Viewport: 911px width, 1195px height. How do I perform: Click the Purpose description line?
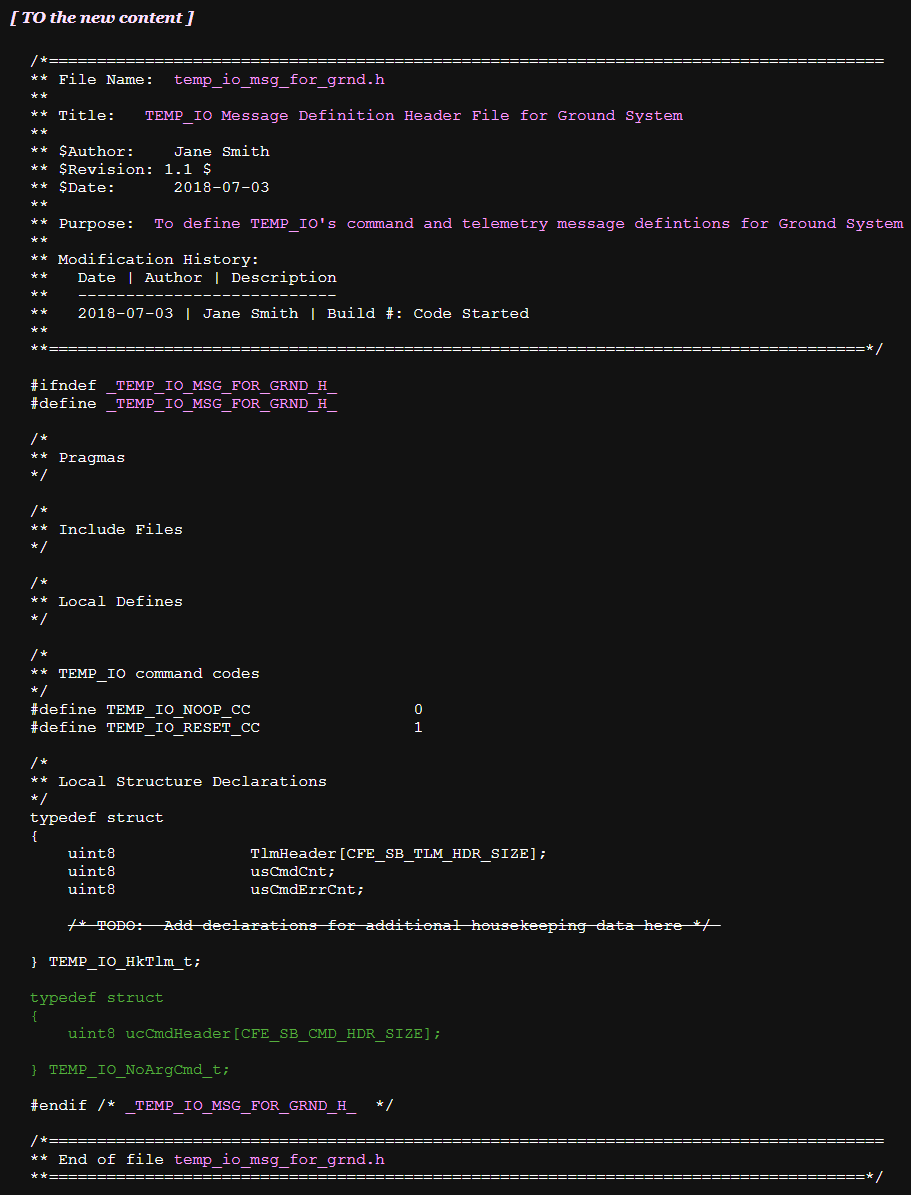pyautogui.click(x=528, y=223)
